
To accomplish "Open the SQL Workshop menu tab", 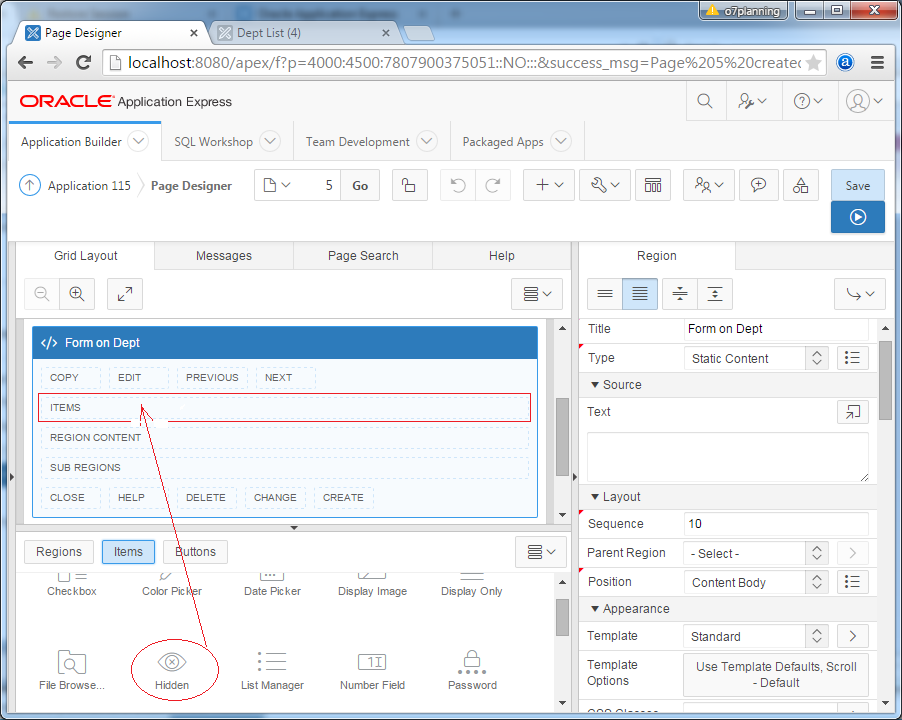I will tap(227, 141).
